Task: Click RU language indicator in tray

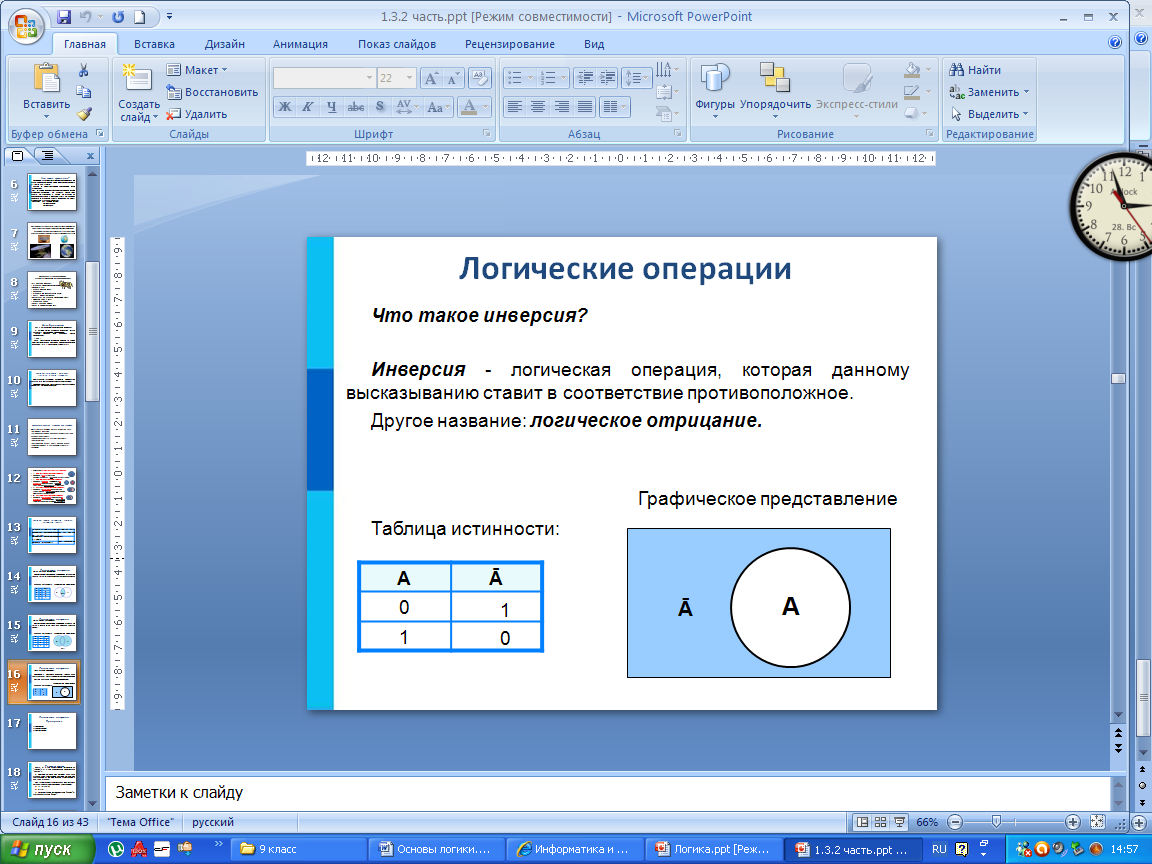Action: [x=939, y=849]
